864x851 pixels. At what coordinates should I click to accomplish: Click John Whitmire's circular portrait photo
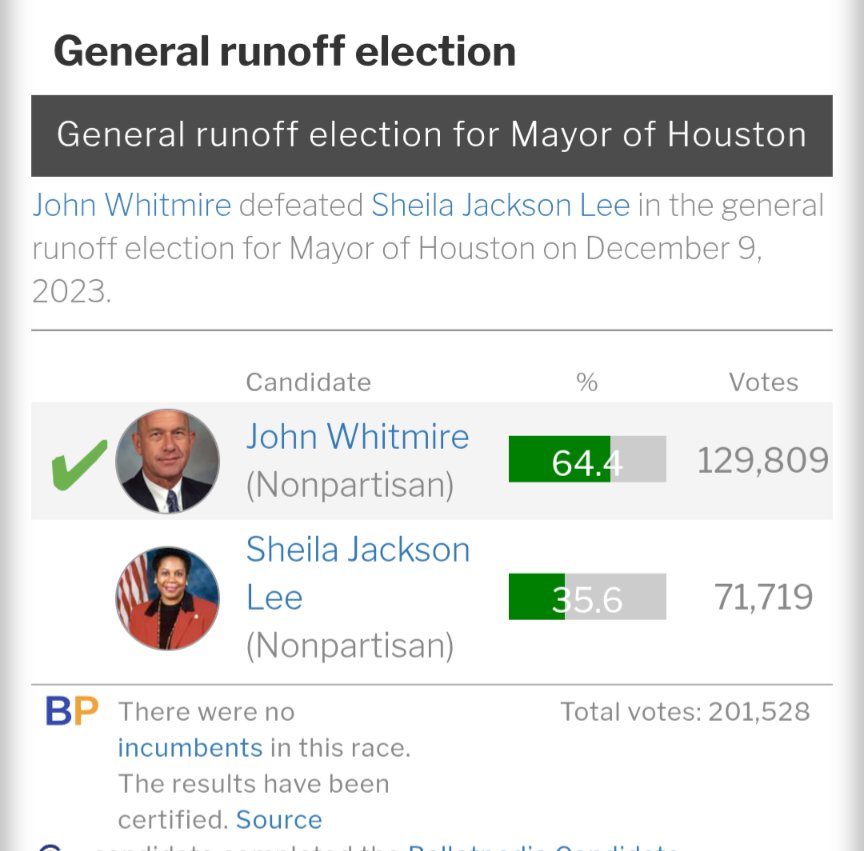pos(168,461)
